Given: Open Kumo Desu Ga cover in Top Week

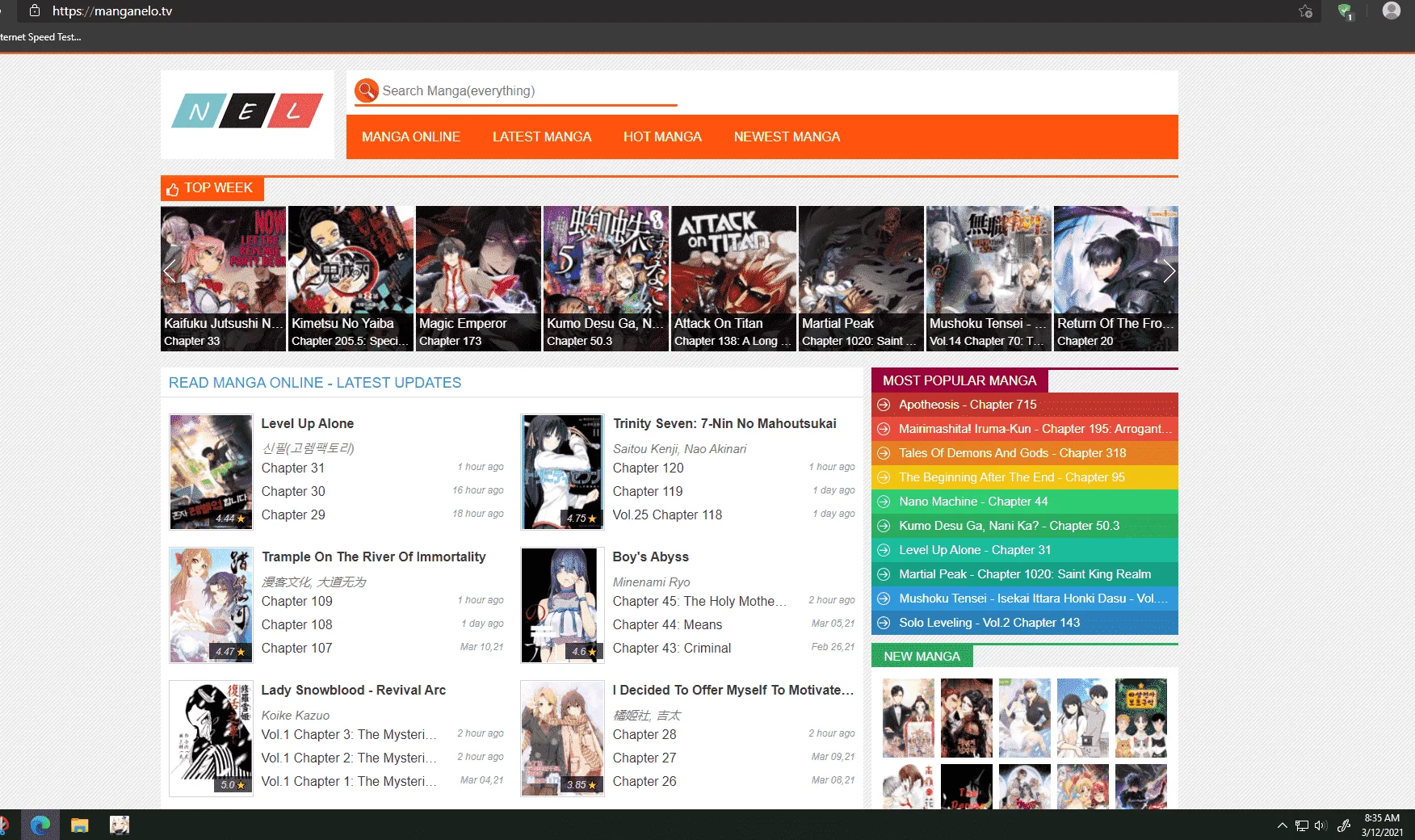Looking at the screenshot, I should [x=606, y=279].
